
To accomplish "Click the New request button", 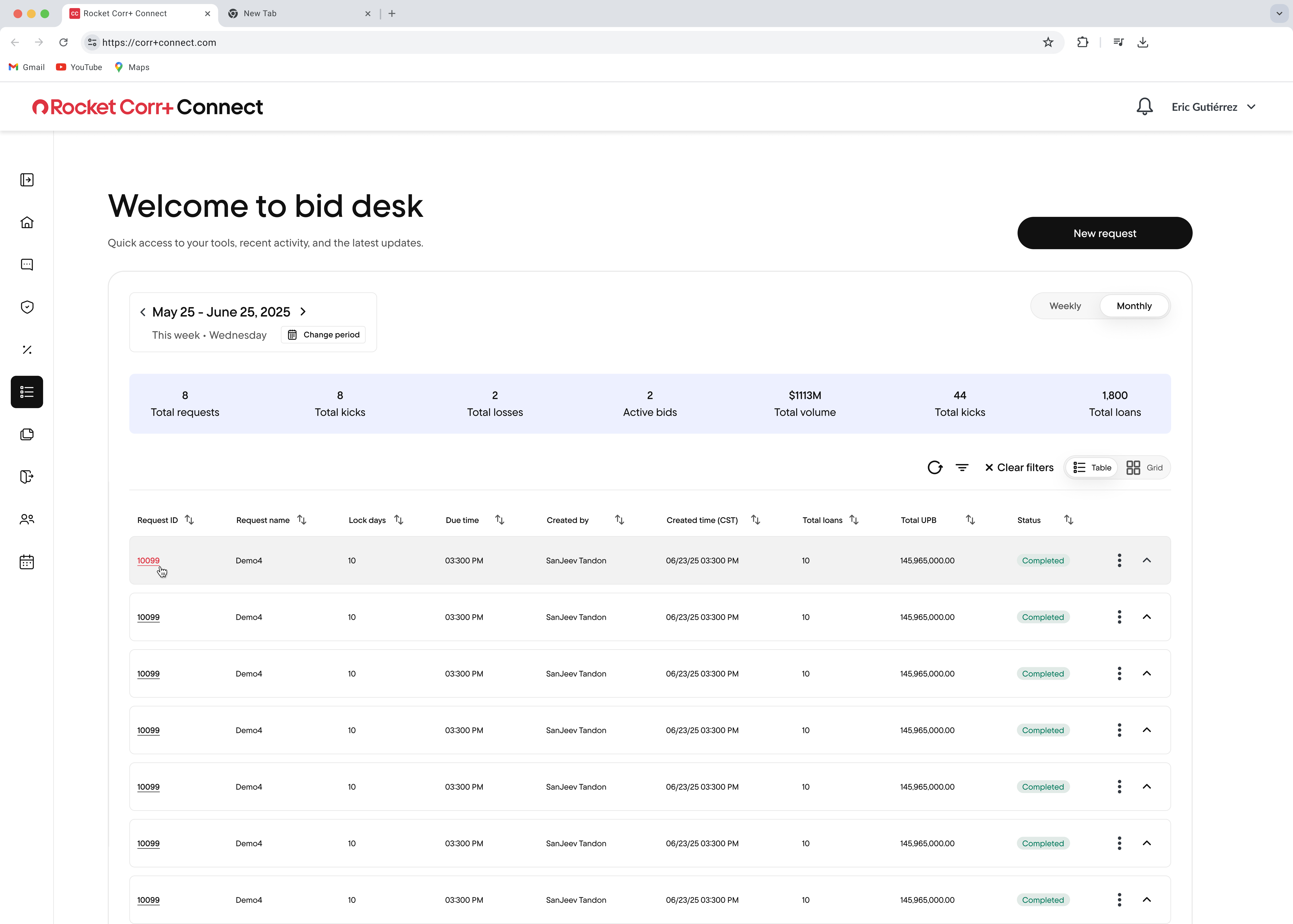I will click(1105, 233).
